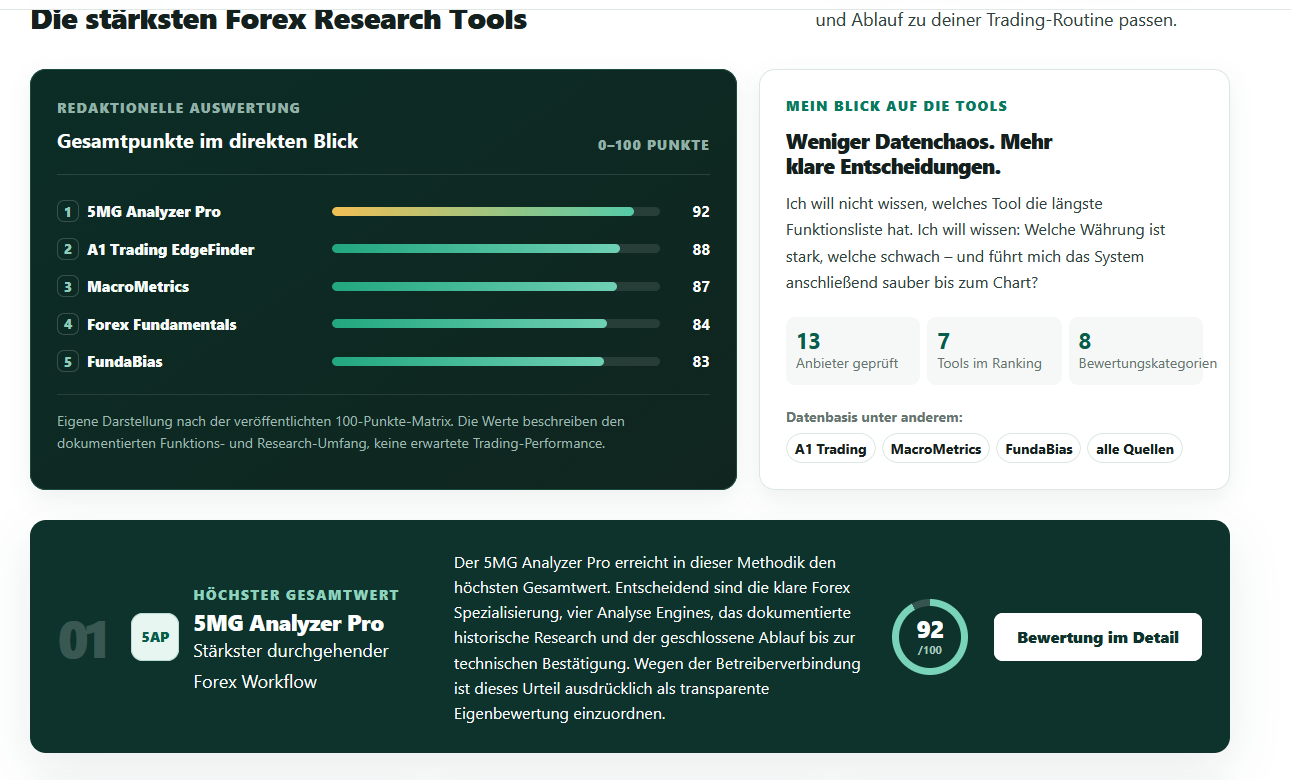Click the FundaBias score bar
Screen dimensions: 1291x780
(x=496, y=362)
